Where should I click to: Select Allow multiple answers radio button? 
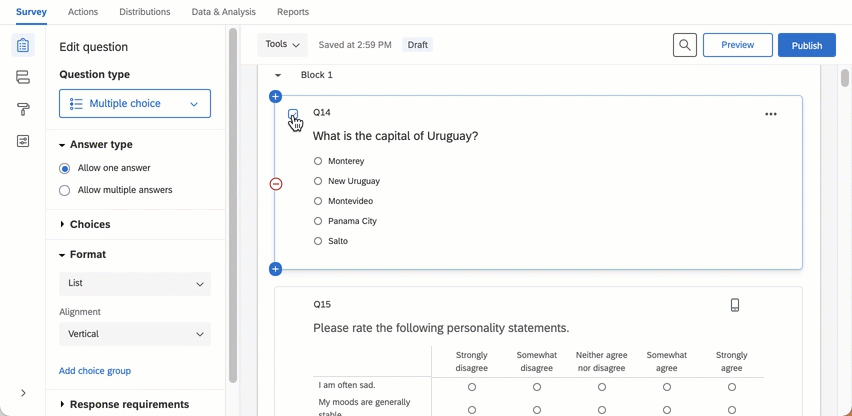coord(65,190)
